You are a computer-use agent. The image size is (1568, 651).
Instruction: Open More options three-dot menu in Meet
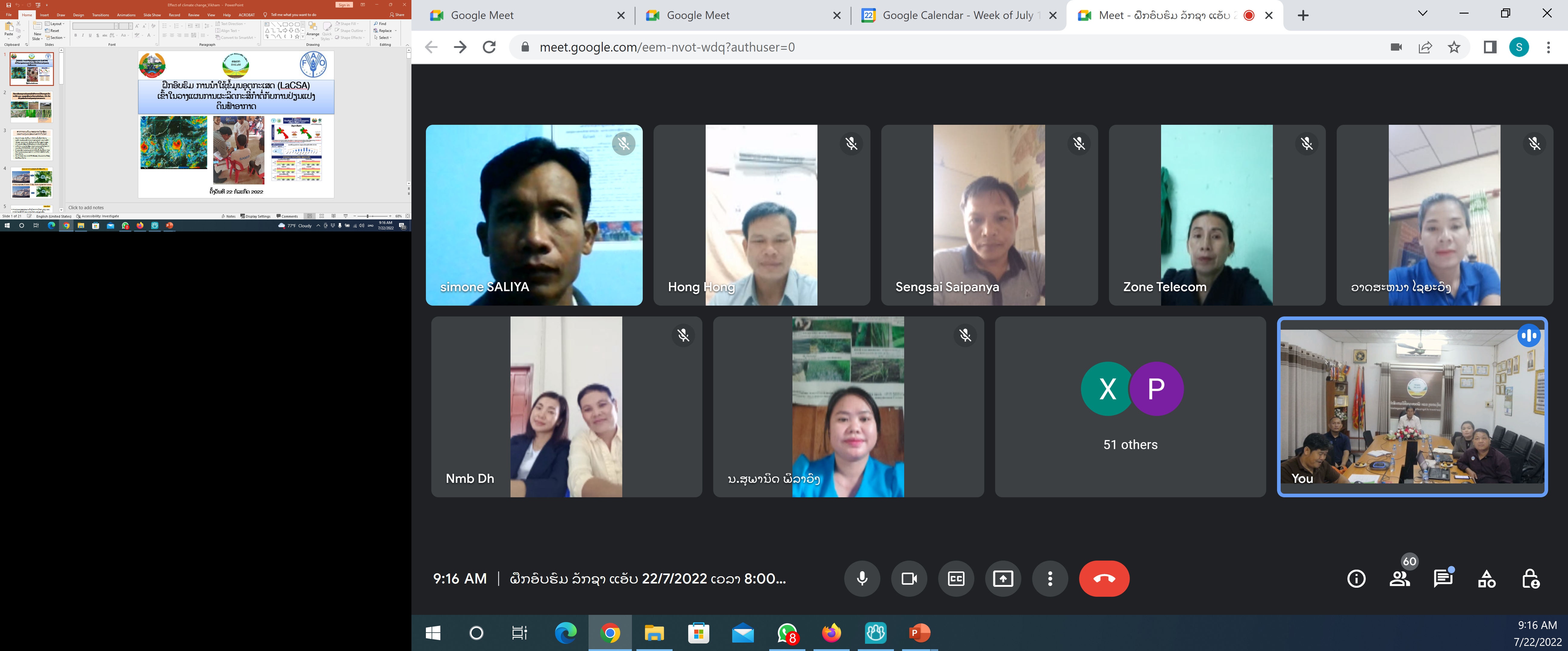coord(1050,579)
